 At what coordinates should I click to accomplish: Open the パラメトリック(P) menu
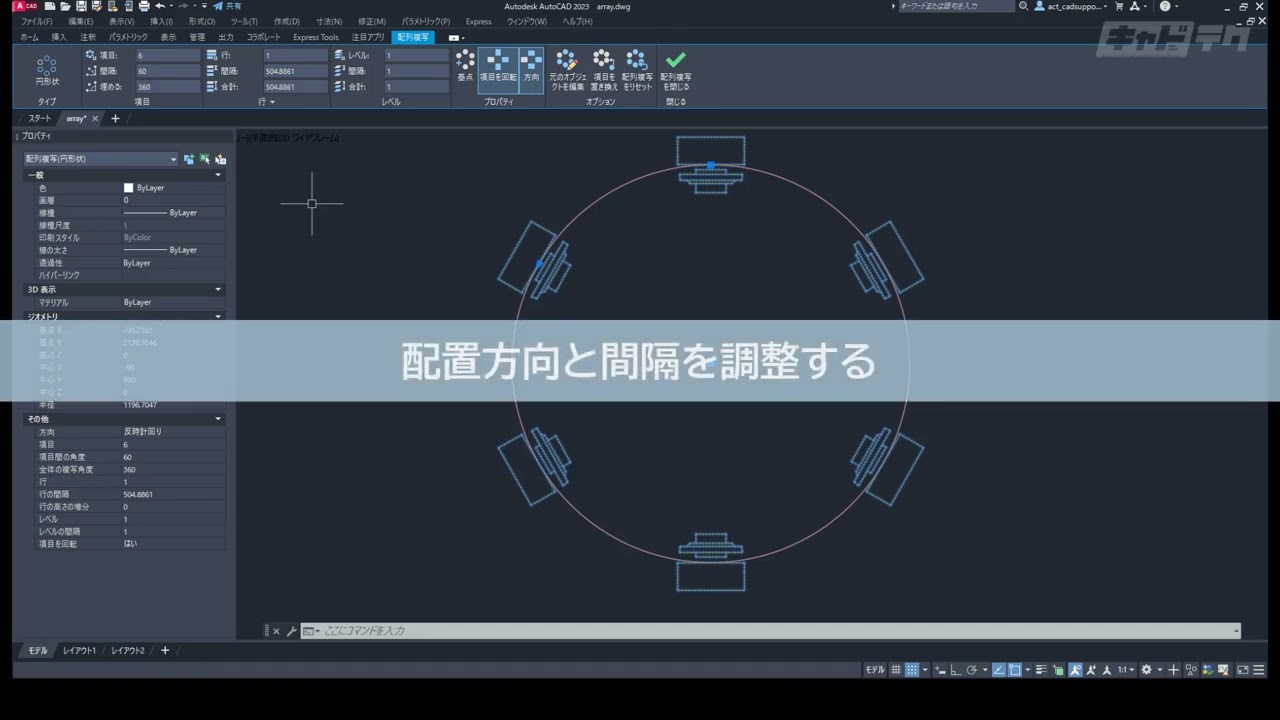point(426,21)
